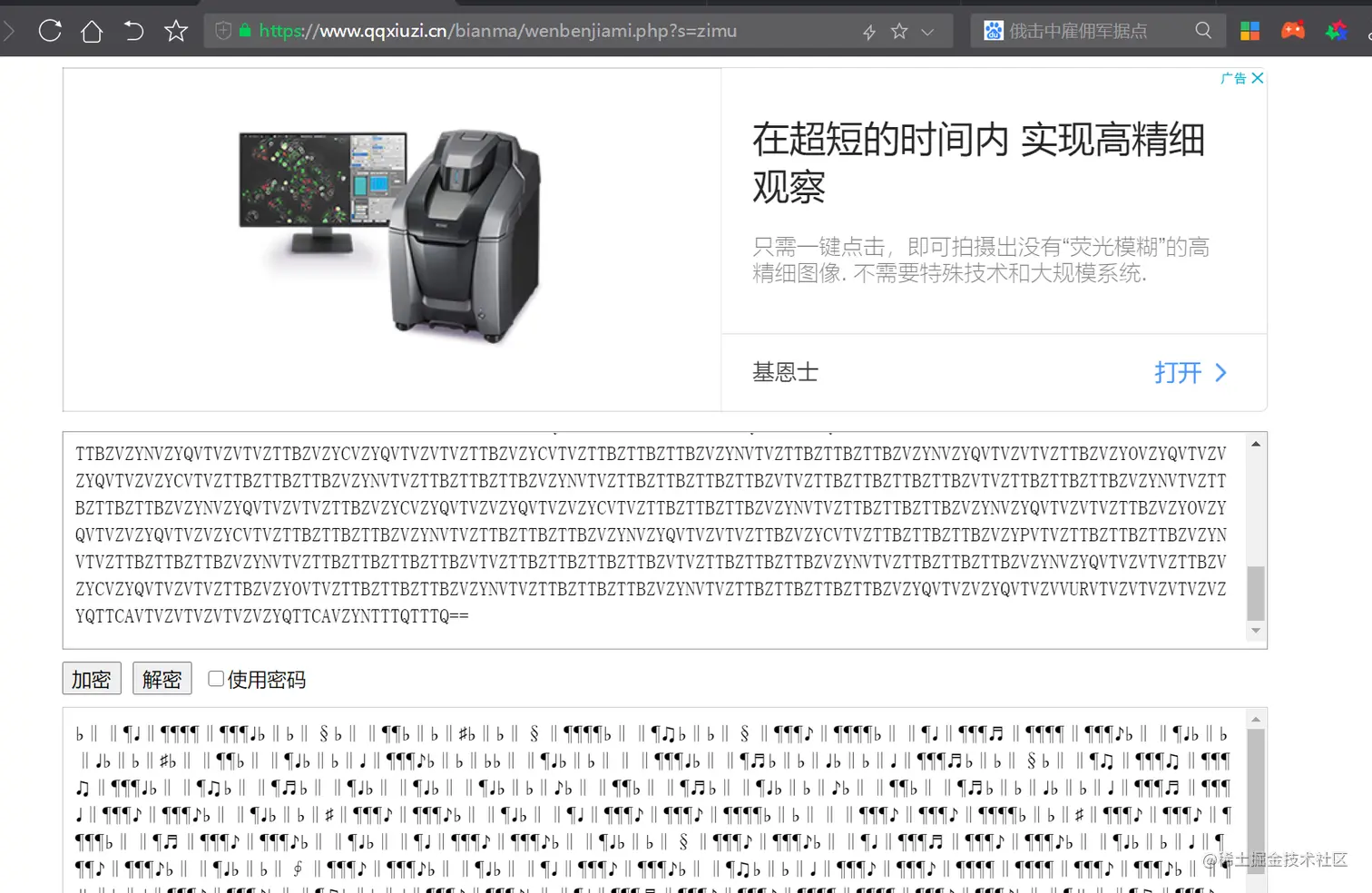Click the upper text area scroll-up arrow
1372x893 pixels.
[x=1256, y=444]
